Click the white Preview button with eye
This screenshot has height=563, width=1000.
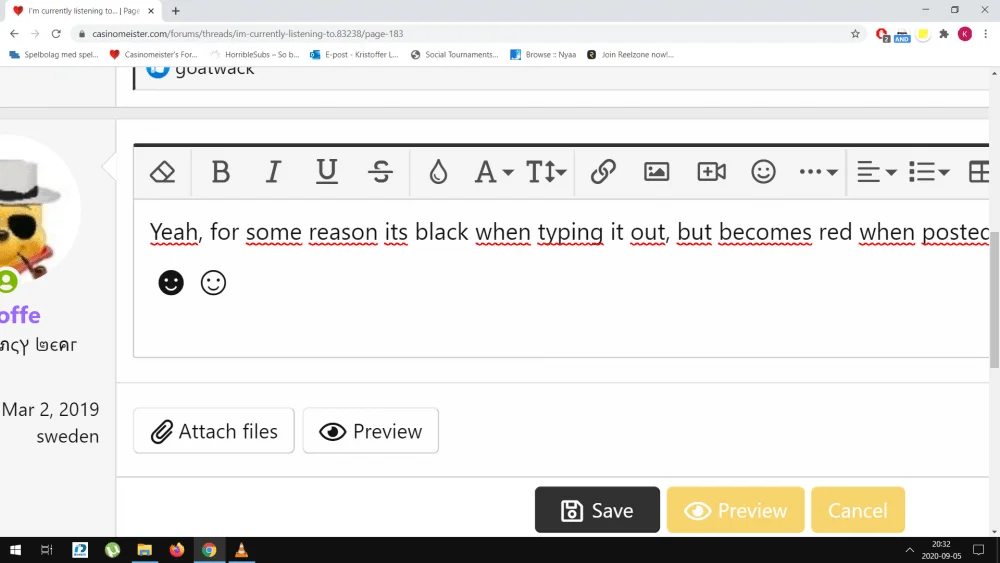(371, 431)
